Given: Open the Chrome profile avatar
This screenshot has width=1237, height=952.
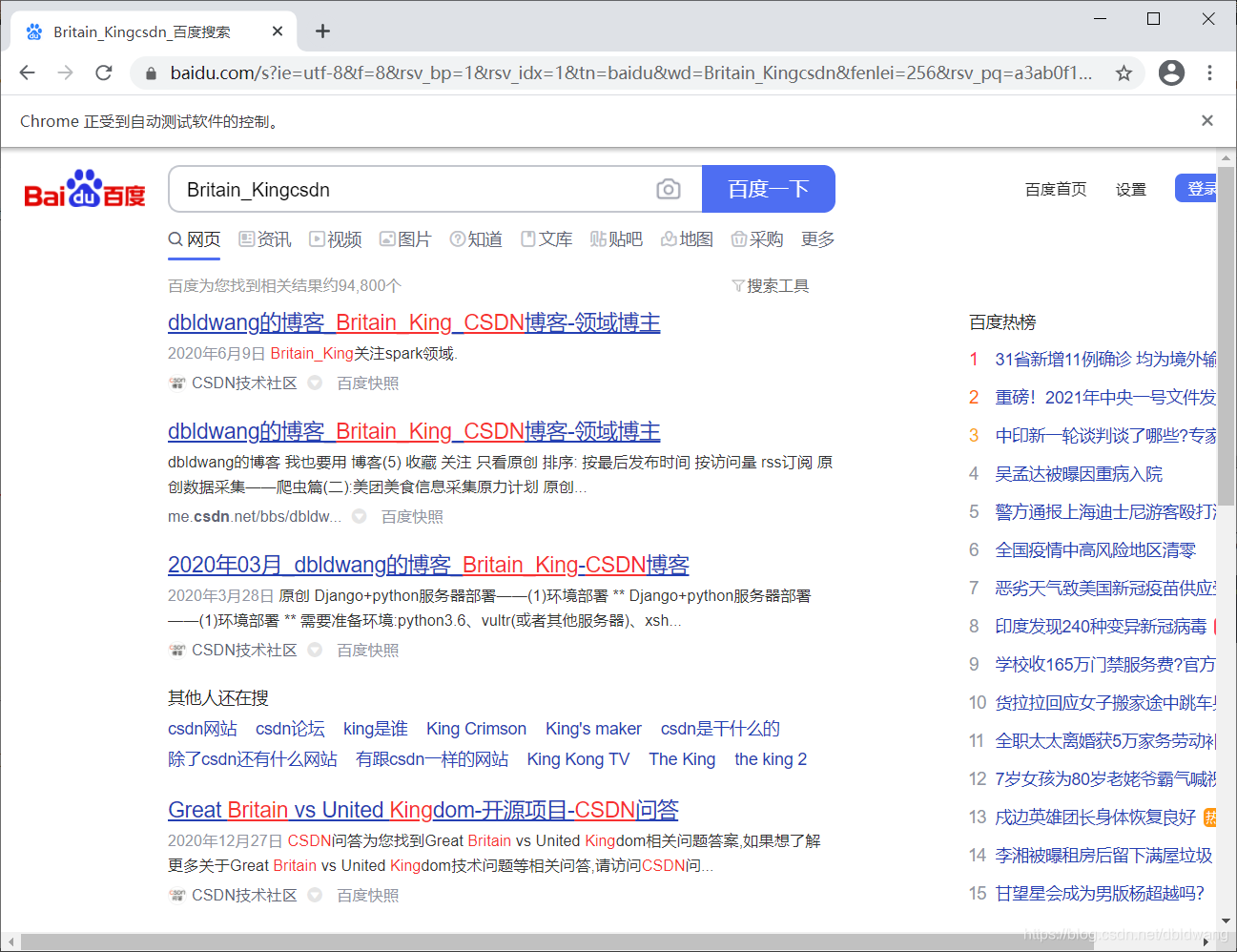Looking at the screenshot, I should click(1171, 72).
